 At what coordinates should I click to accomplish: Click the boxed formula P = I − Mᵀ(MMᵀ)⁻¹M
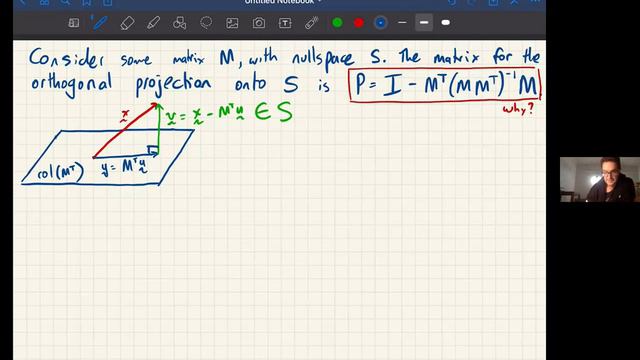[x=445, y=85]
